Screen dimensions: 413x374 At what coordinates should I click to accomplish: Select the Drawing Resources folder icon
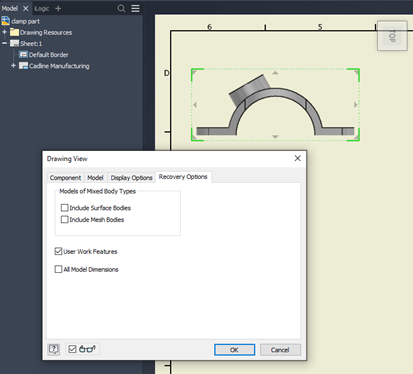(x=14, y=32)
